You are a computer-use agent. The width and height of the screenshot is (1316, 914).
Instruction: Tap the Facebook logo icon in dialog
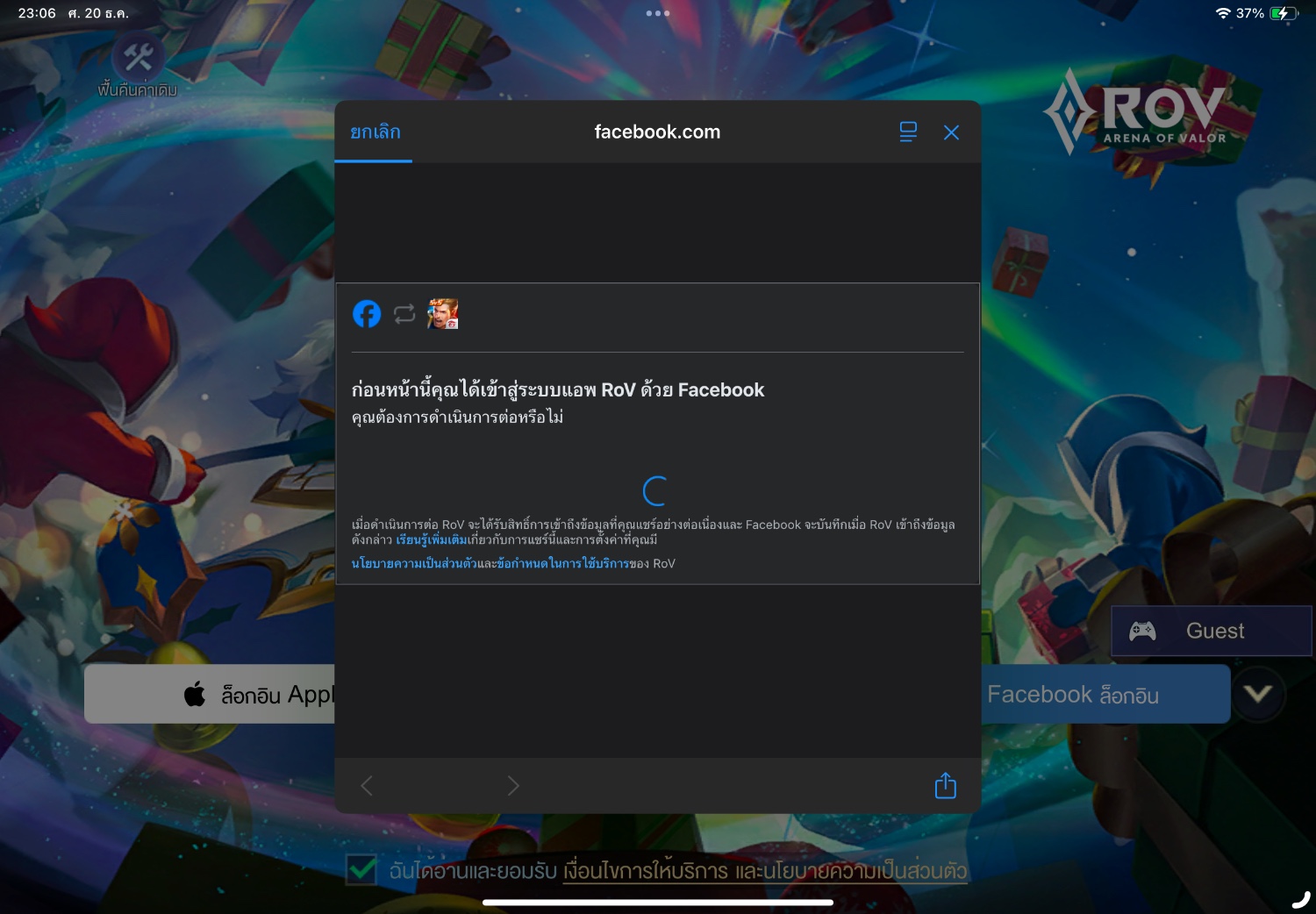367,313
